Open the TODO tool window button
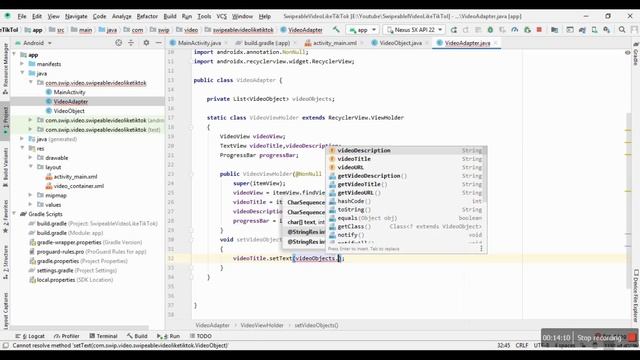This screenshot has height=360, width=640. 200,336
